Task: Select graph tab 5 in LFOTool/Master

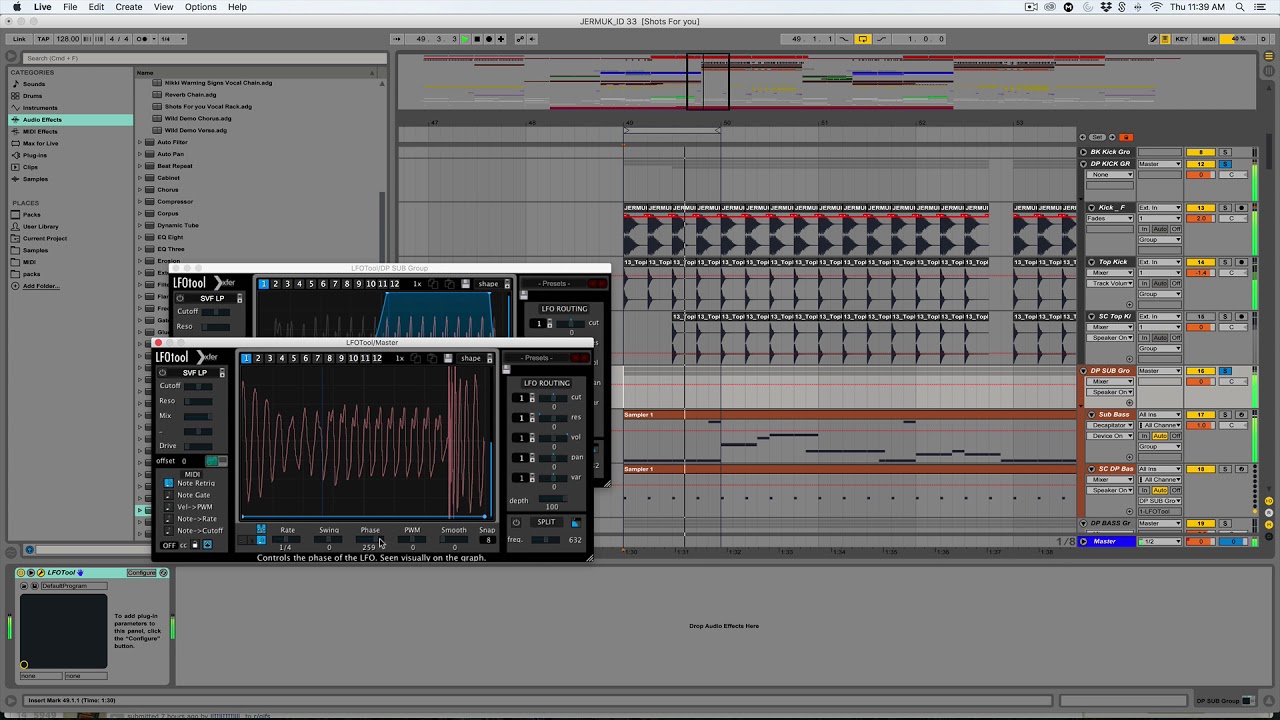Action: [293, 358]
